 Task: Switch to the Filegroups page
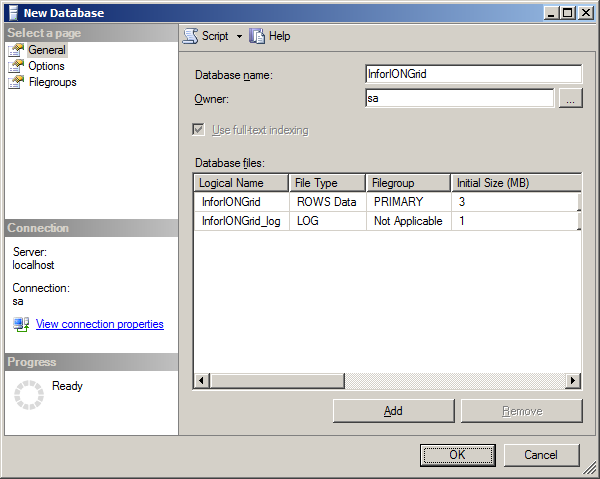pyautogui.click(x=52, y=82)
